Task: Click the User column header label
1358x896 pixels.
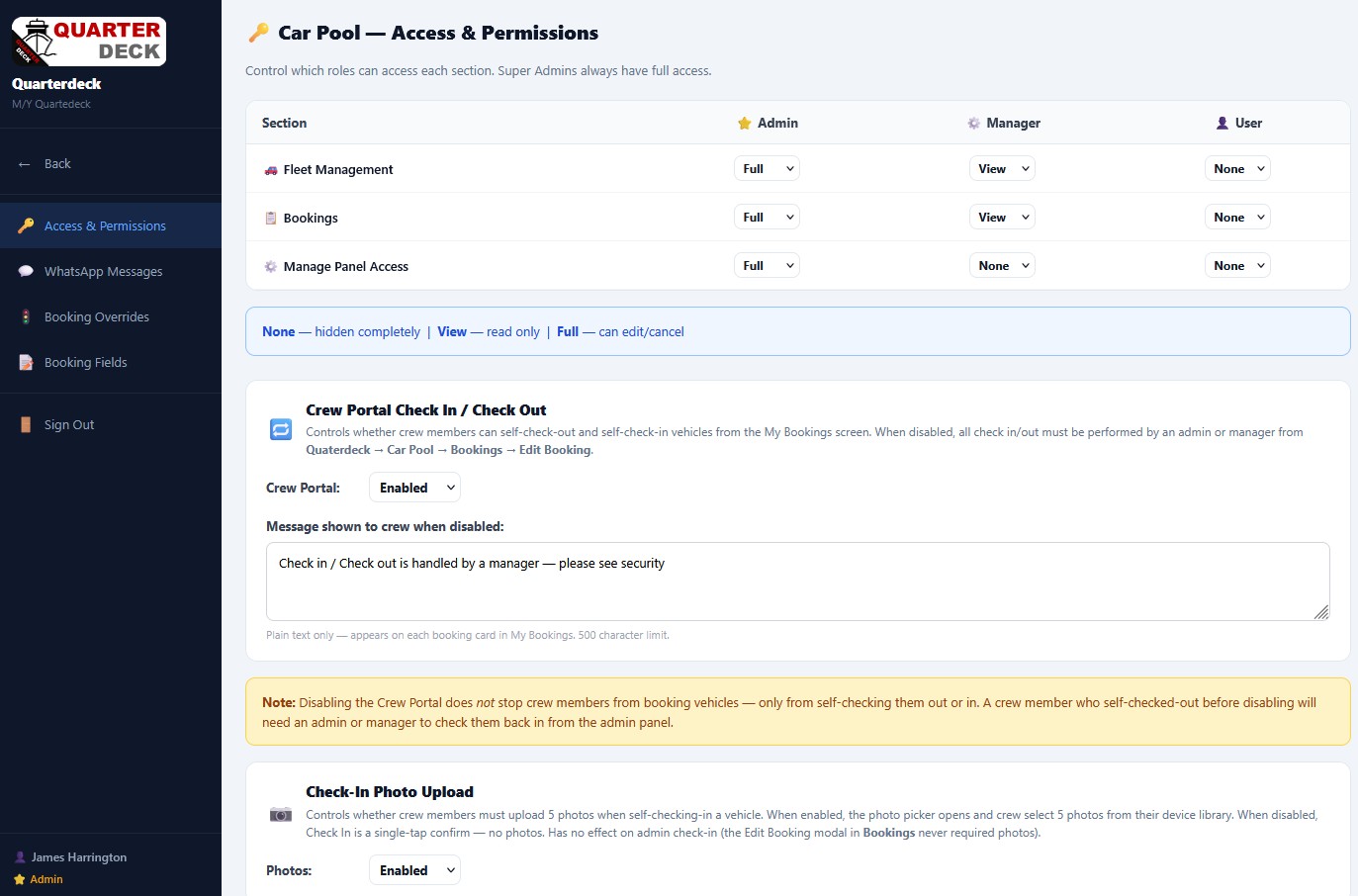Action: [x=1248, y=123]
